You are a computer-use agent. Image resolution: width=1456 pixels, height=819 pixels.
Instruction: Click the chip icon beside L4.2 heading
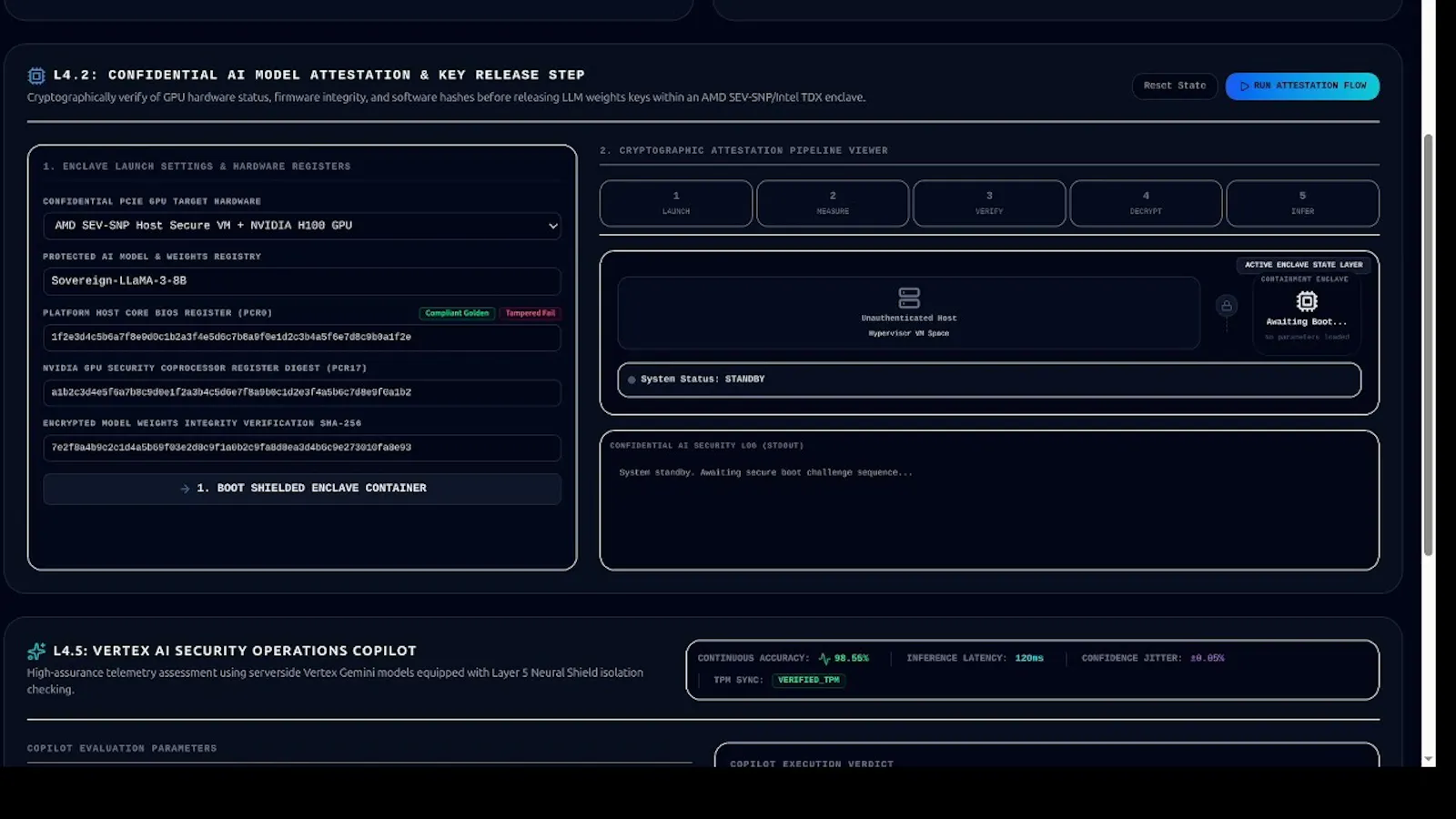coord(36,76)
